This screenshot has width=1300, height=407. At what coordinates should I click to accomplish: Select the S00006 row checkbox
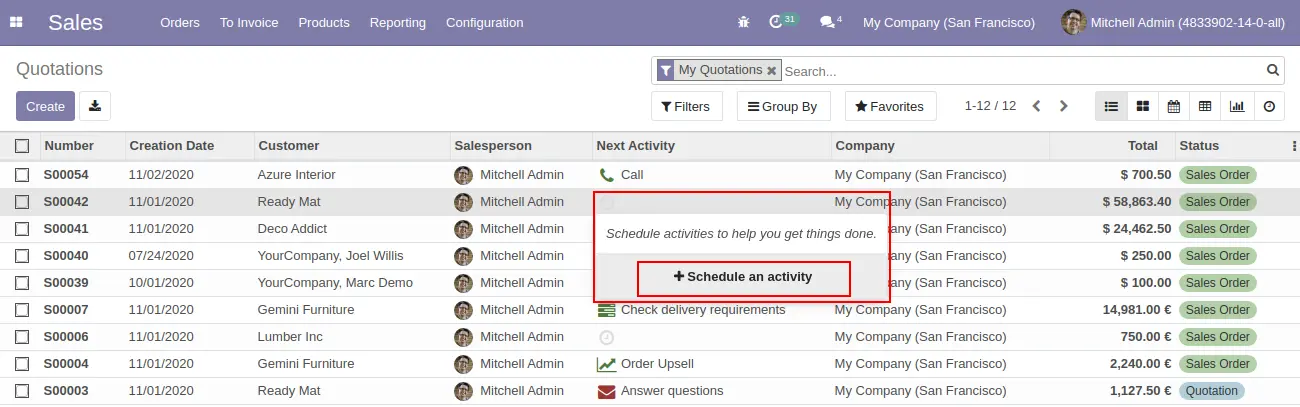coord(22,337)
